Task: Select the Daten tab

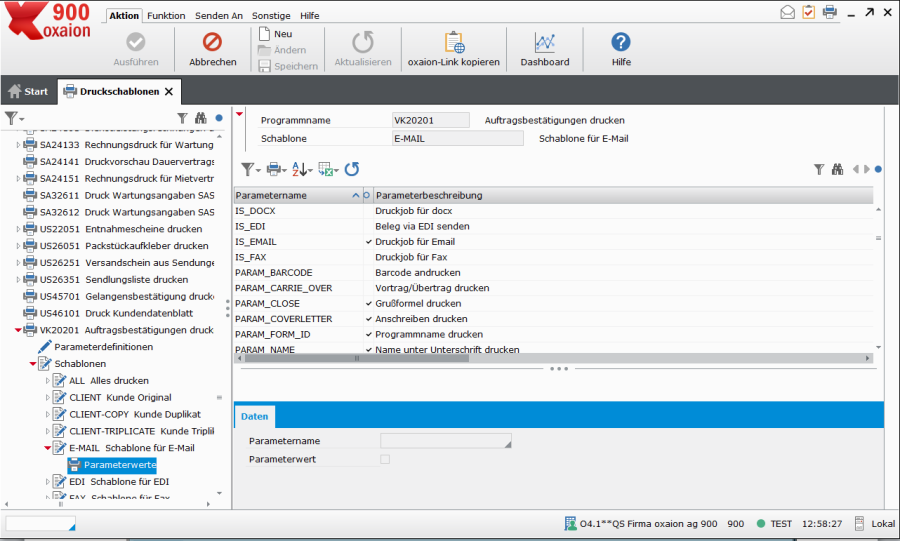Action: point(254,417)
